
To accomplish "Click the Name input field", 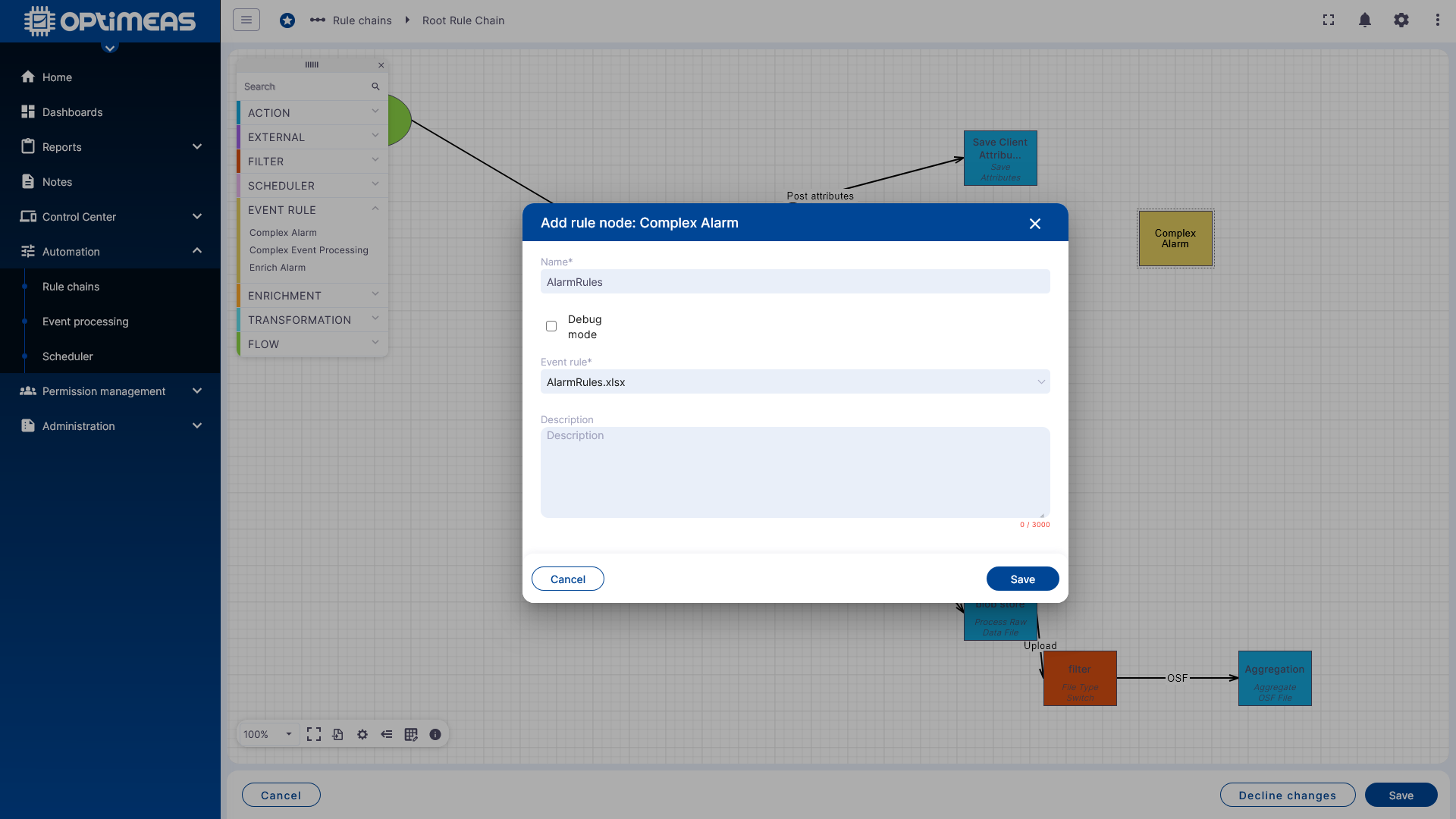I will pyautogui.click(x=795, y=281).
